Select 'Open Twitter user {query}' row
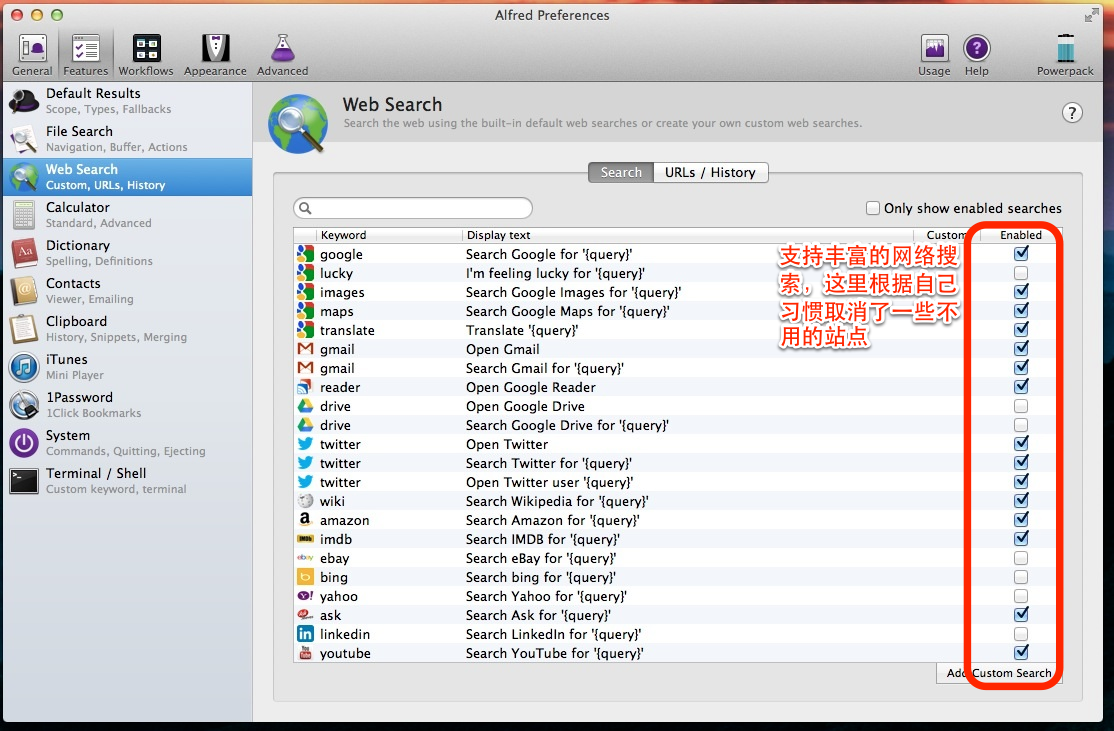 (678, 482)
